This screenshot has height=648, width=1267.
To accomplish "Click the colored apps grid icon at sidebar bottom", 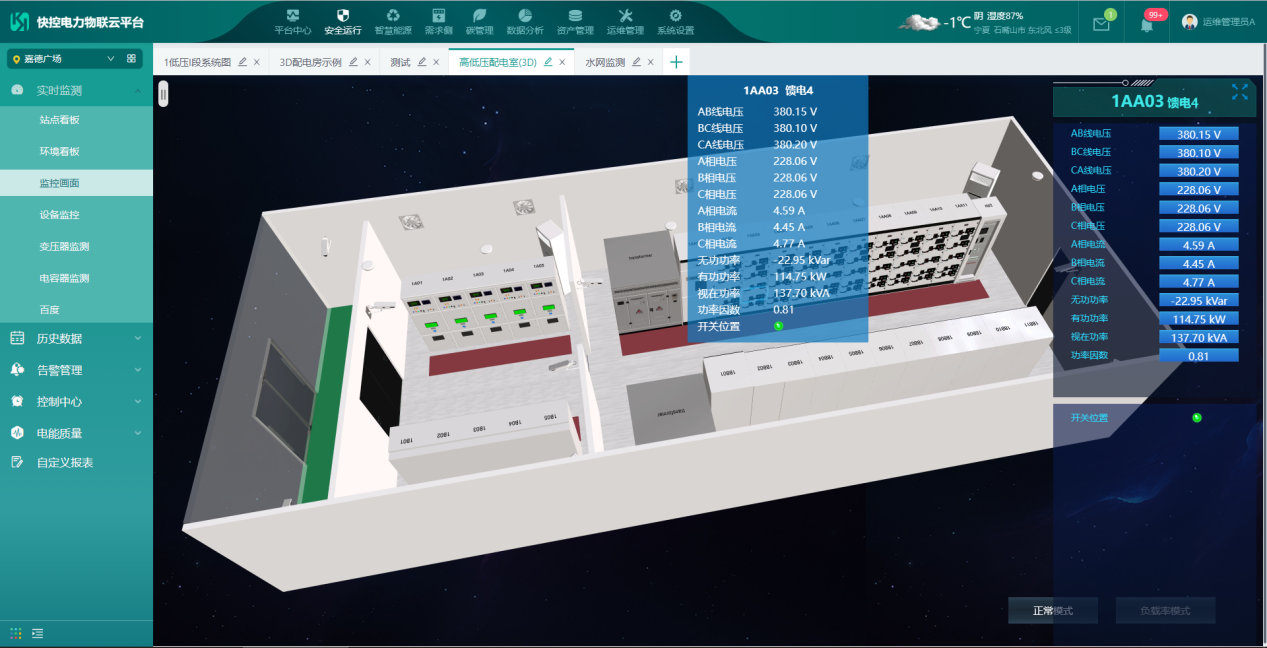I will pos(16,633).
